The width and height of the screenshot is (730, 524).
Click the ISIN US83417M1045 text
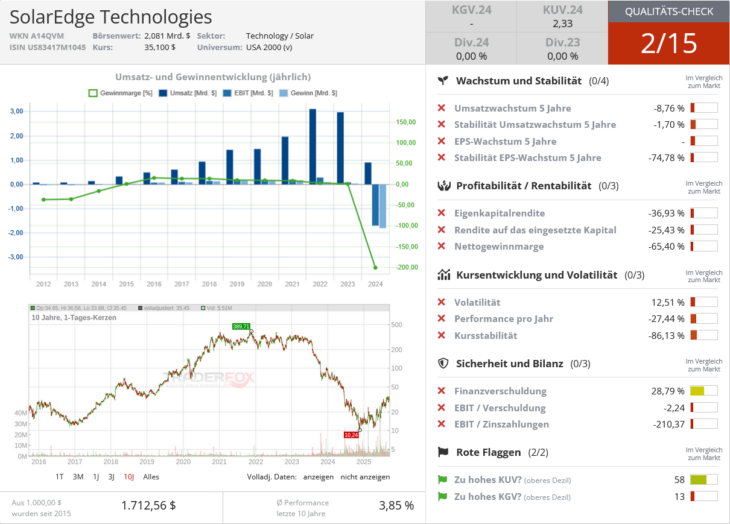point(47,47)
